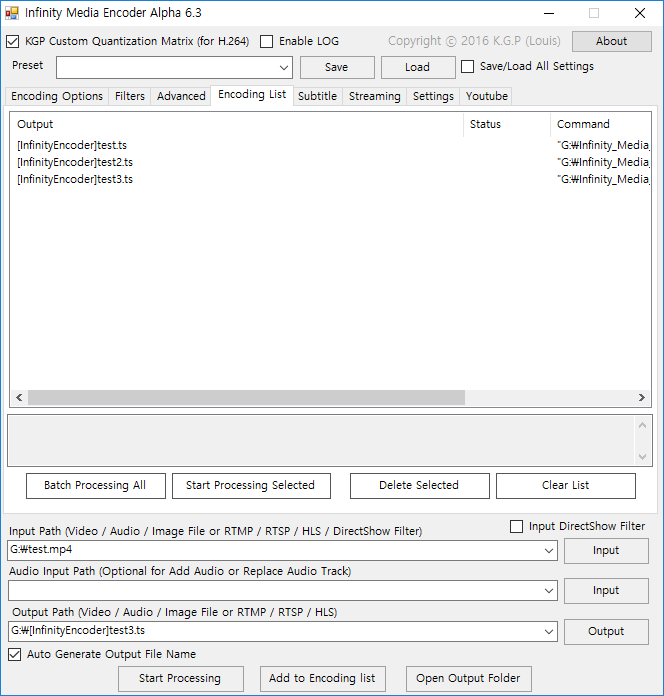Expand the Input Path dropdown arrow

pyautogui.click(x=549, y=551)
